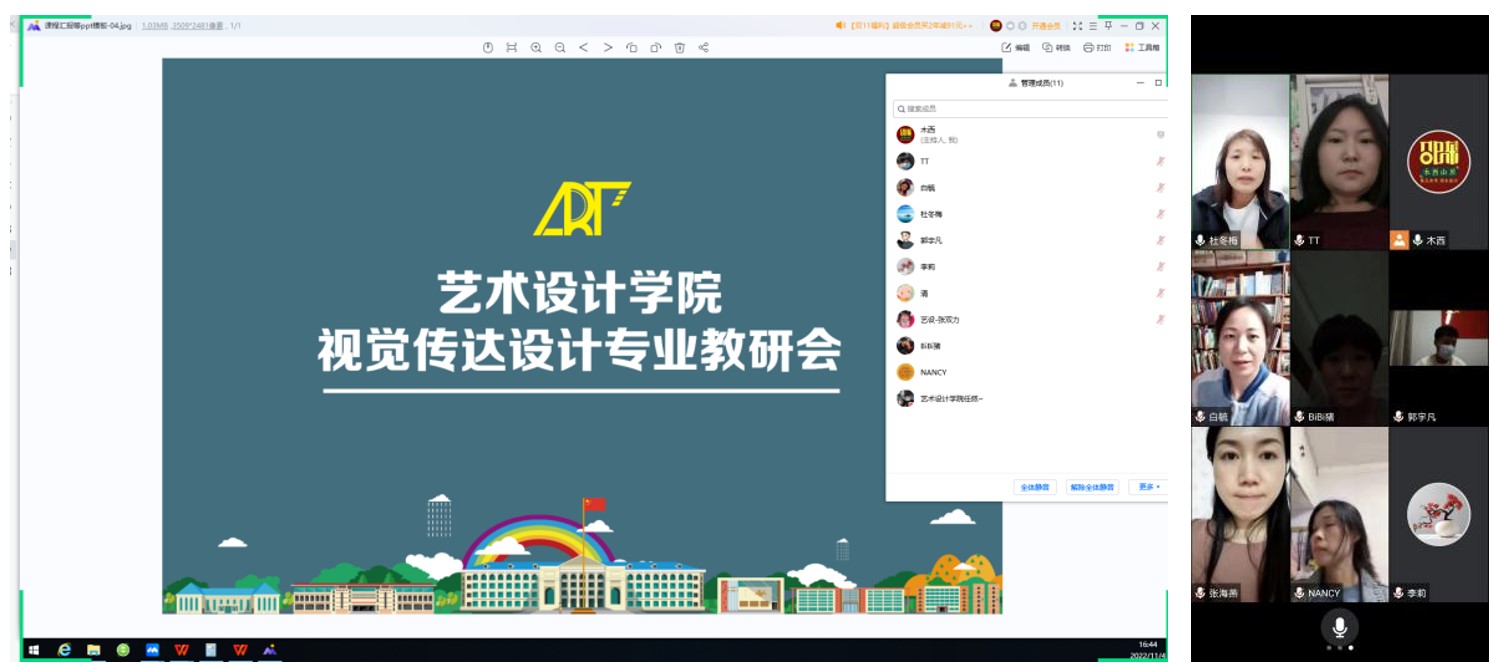
Task: Go to the previous image
Action: 584,47
